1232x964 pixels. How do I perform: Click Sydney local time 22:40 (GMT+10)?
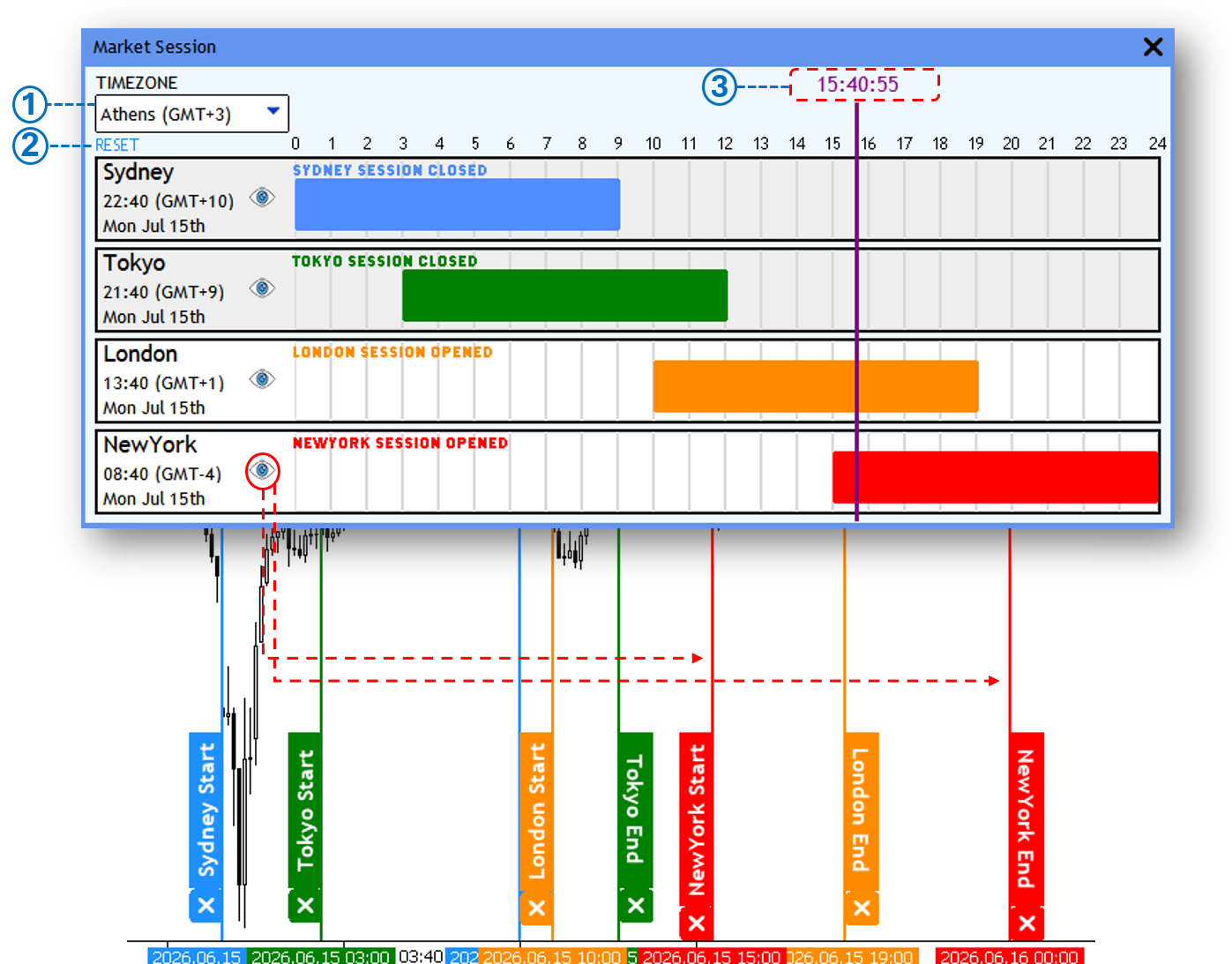coord(168,201)
